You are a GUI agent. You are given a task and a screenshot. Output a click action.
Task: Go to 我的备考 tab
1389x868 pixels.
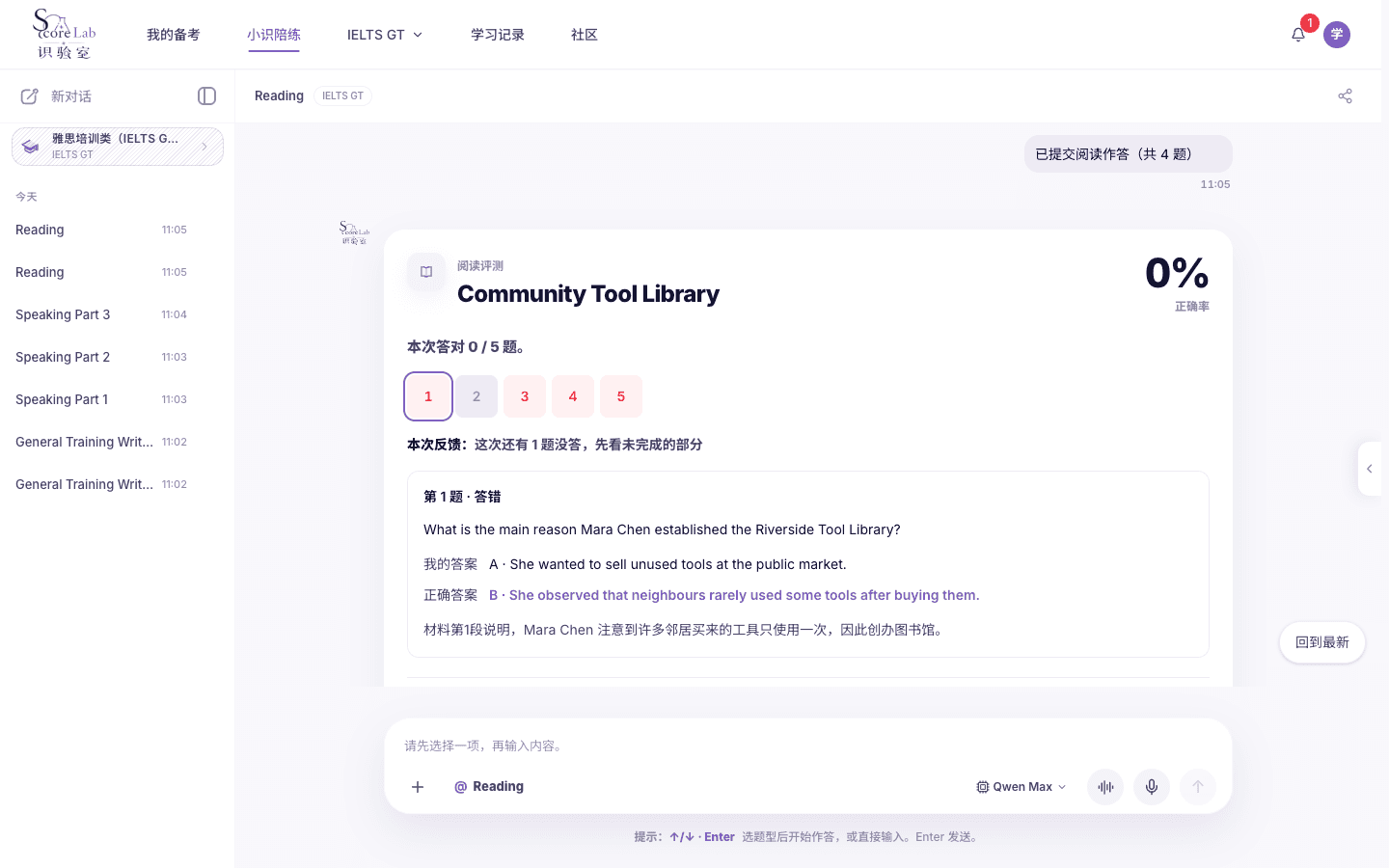pos(174,35)
